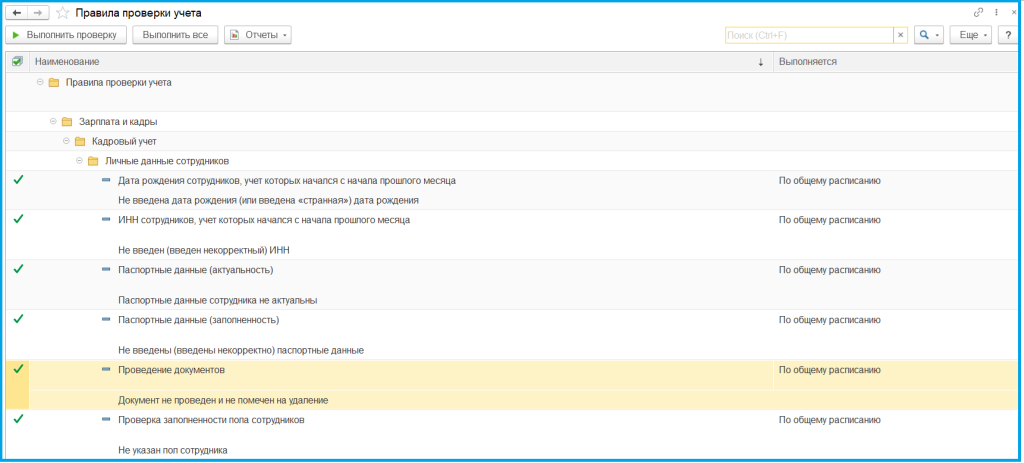Clear the search field with X button
This screenshot has height=463, width=1024.
900,35
